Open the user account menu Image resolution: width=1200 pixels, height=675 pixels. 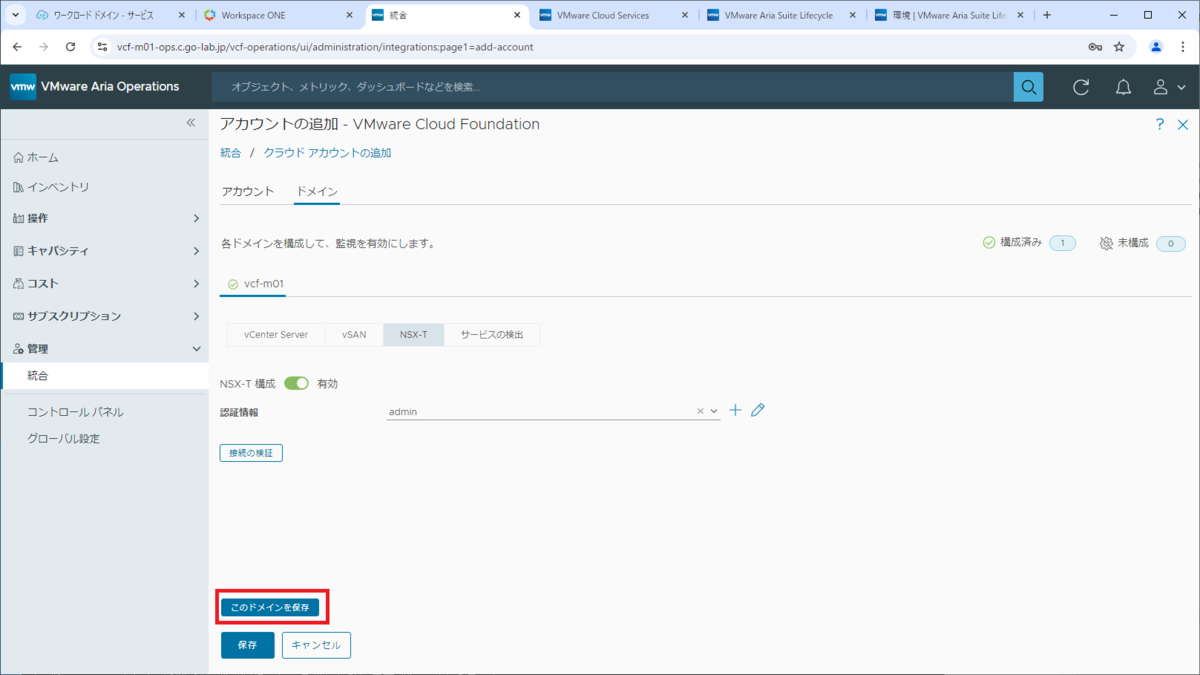point(1168,87)
